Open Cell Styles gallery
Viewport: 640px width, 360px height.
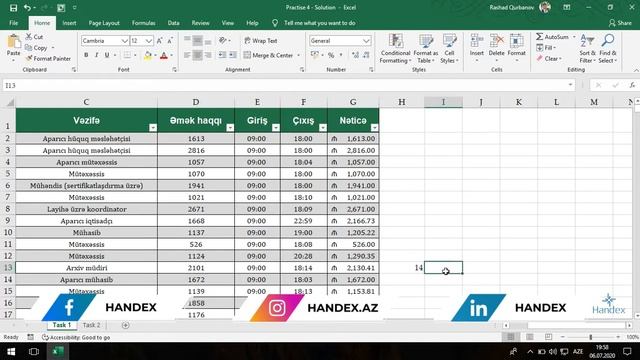point(449,49)
